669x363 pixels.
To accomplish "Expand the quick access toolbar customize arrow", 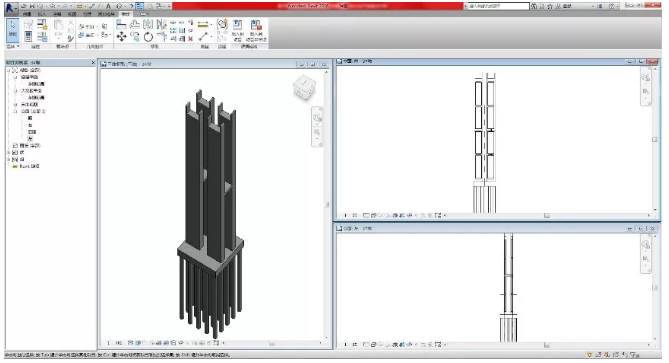I will (x=169, y=6).
